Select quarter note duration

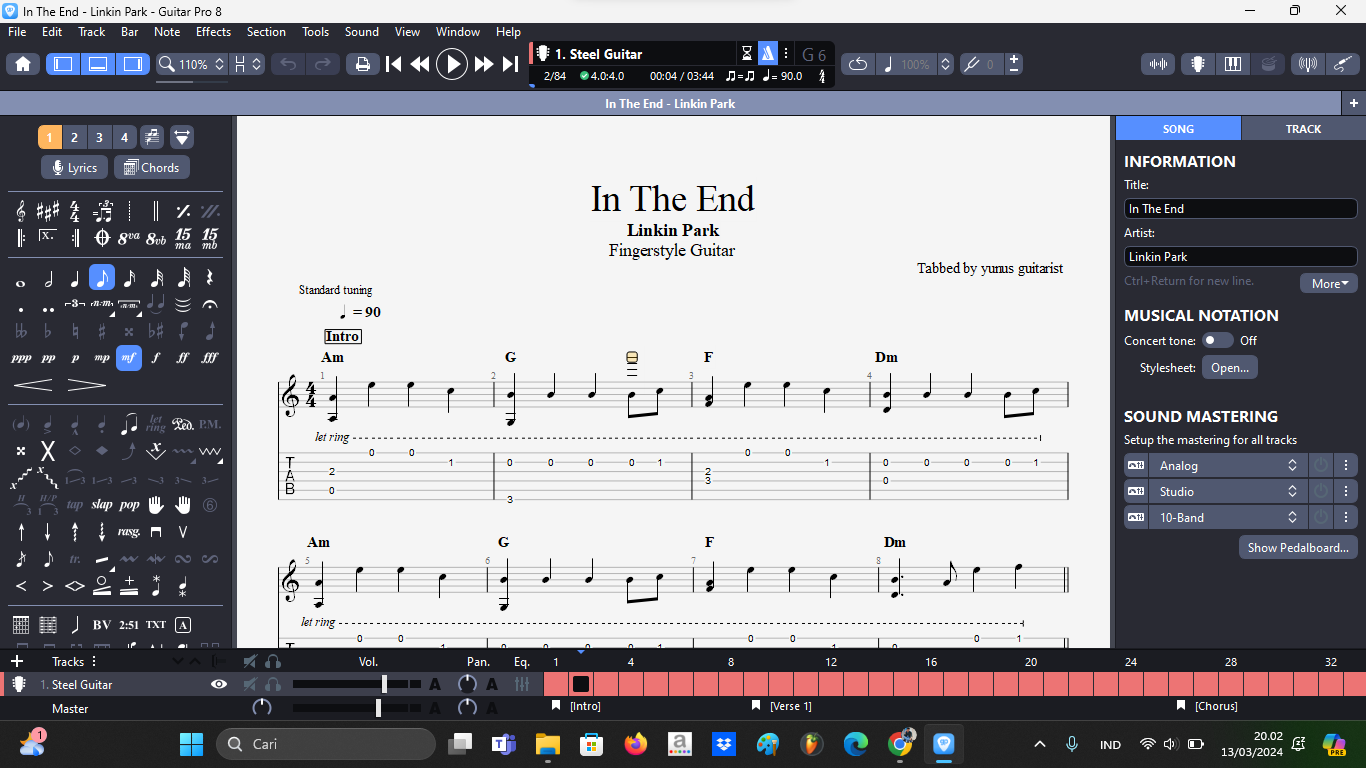coord(74,279)
